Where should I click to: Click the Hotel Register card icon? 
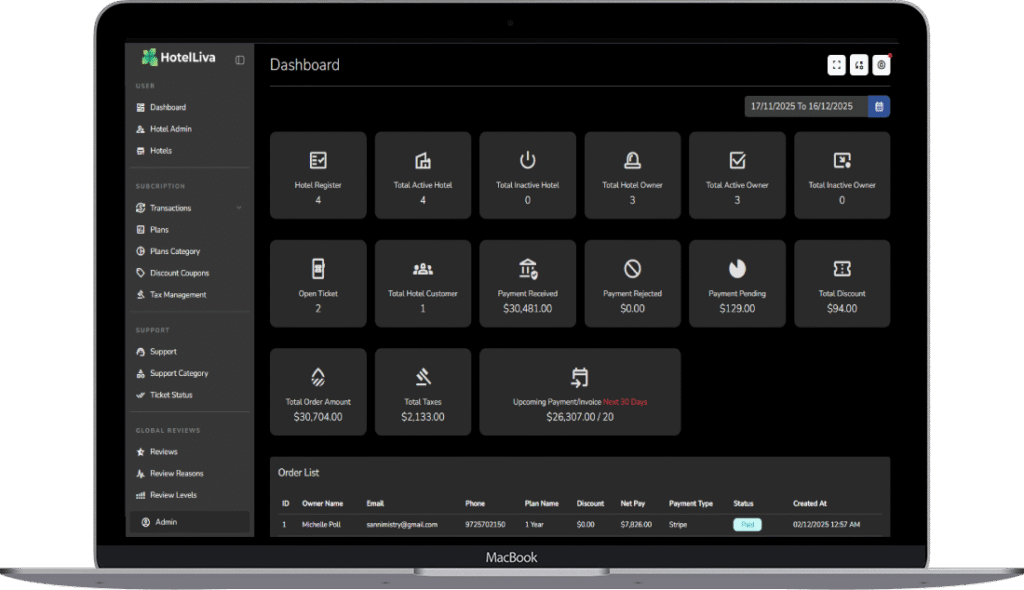pyautogui.click(x=318, y=160)
